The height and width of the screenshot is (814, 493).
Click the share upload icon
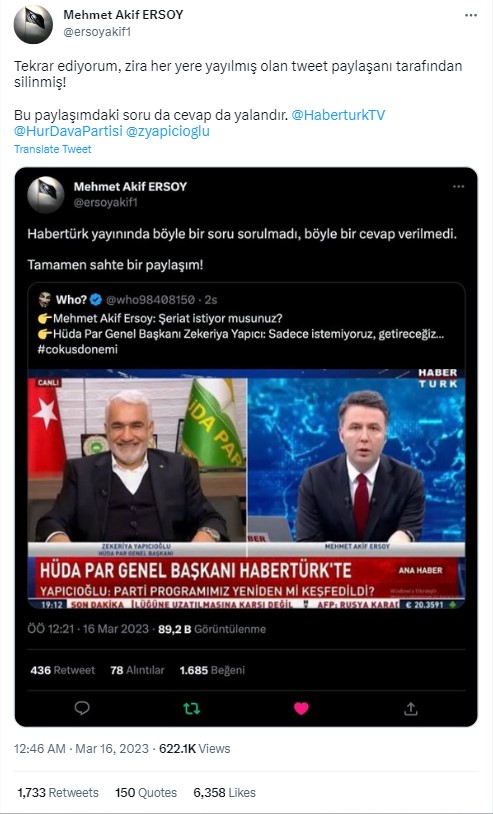pos(410,708)
